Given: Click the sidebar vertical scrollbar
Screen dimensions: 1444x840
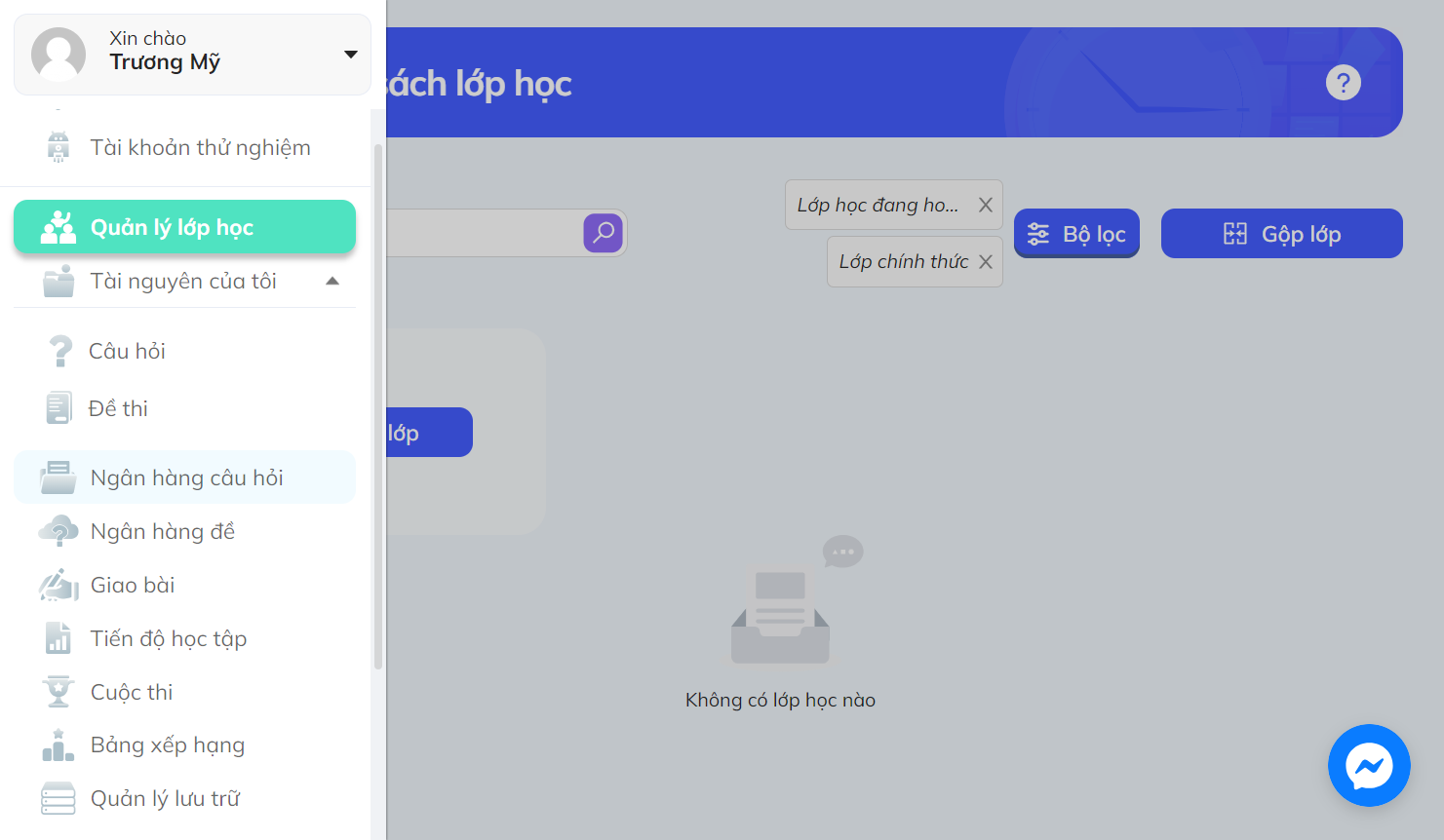Looking at the screenshot, I should click(378, 406).
